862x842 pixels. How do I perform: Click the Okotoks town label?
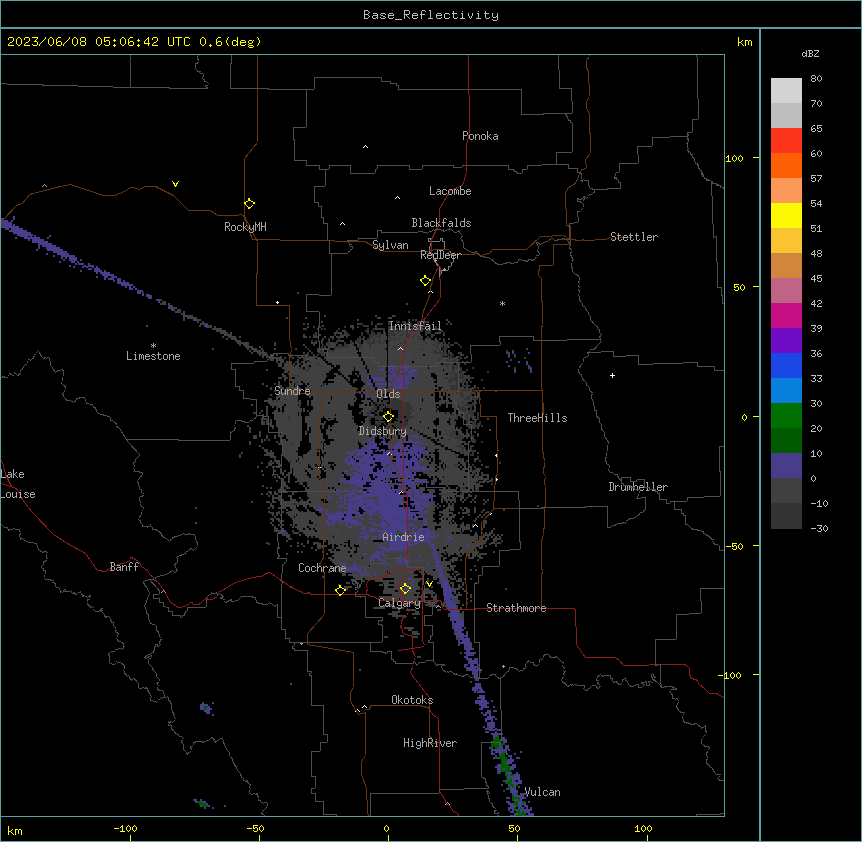pos(412,700)
